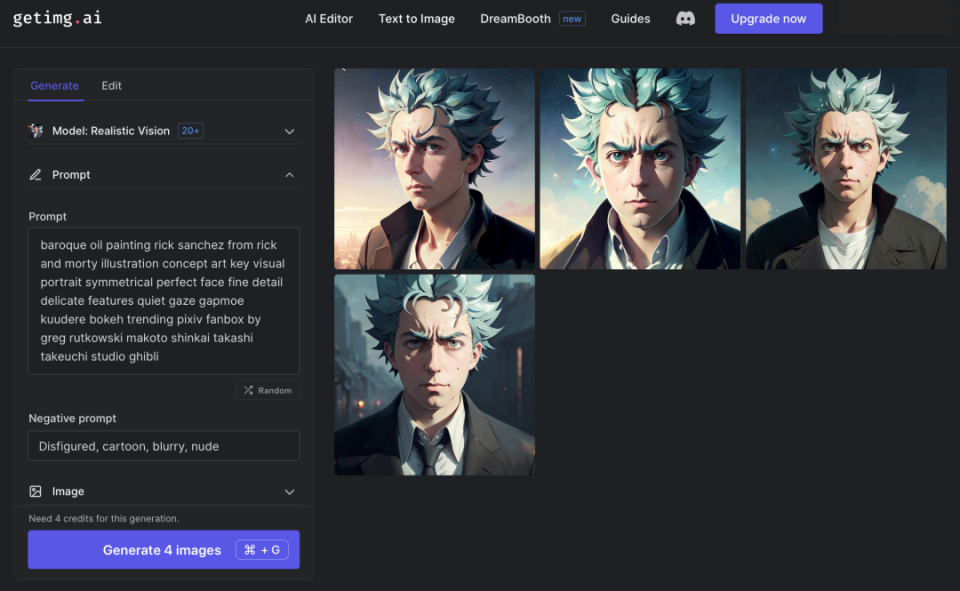Open first generated portrait with sunset sky
The width and height of the screenshot is (960, 591).
(434, 168)
